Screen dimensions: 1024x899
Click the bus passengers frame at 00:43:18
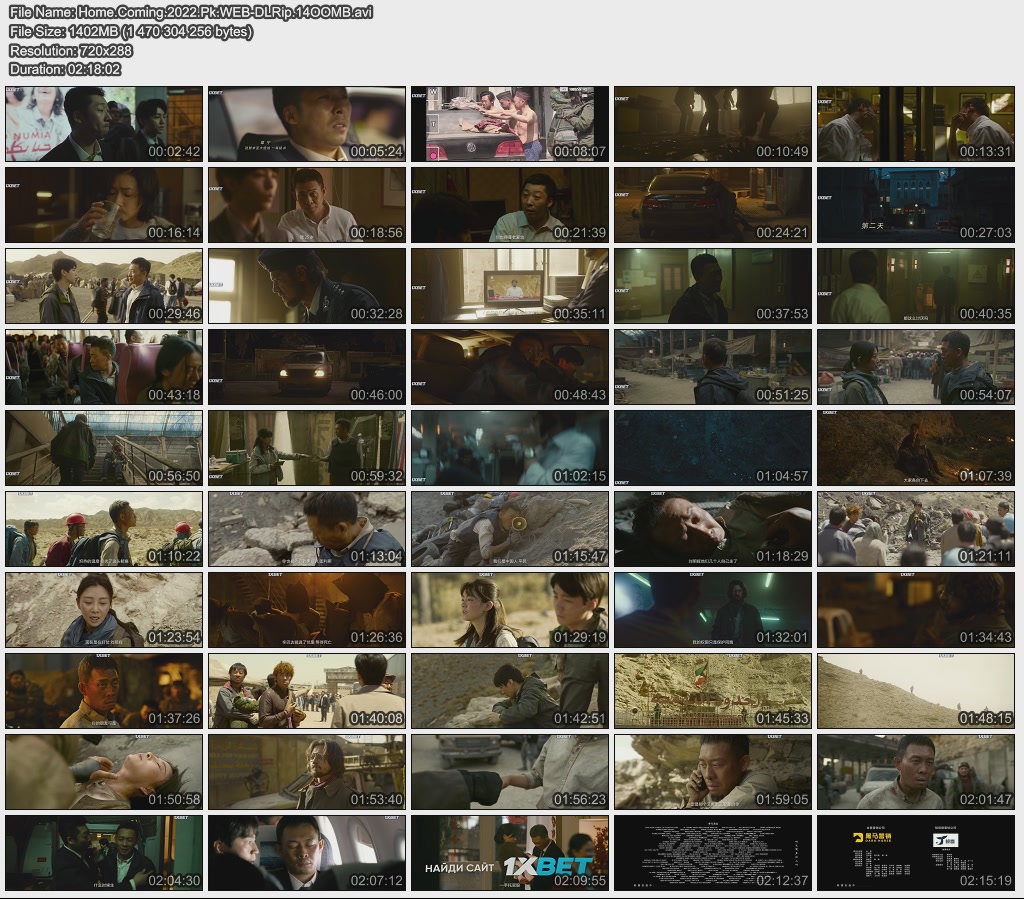(x=104, y=367)
